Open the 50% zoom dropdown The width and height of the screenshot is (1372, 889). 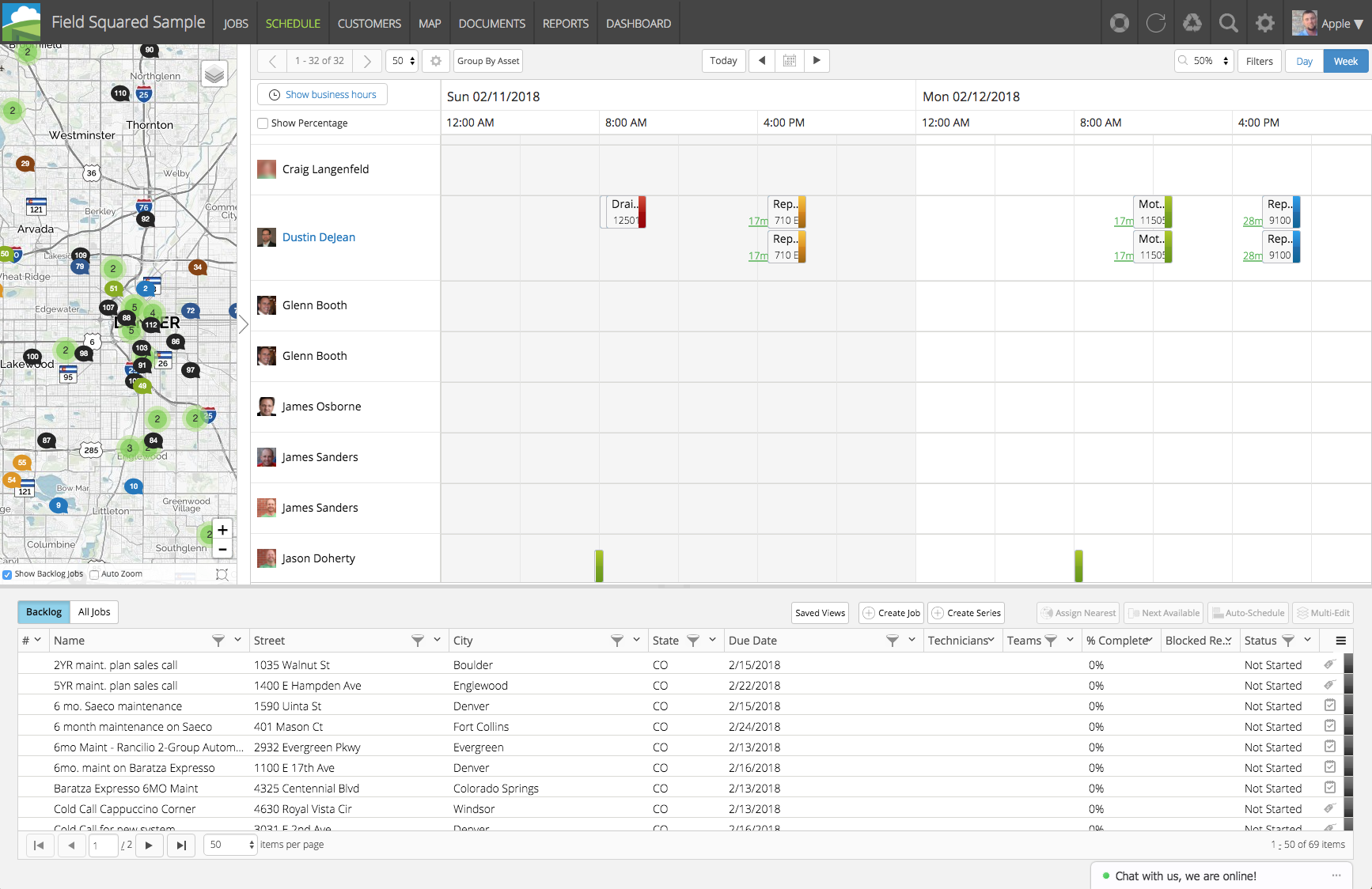(x=1204, y=61)
